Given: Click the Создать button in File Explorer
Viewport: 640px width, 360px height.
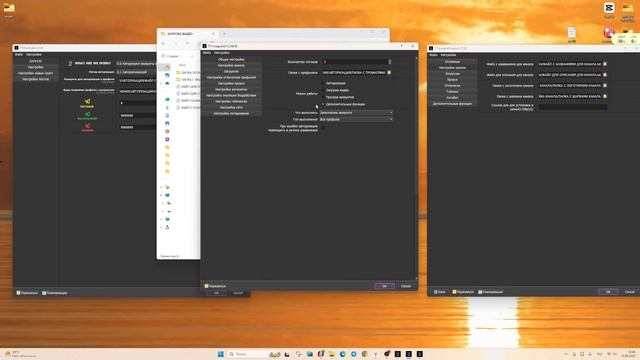Looking at the screenshot, I should tap(171, 56).
